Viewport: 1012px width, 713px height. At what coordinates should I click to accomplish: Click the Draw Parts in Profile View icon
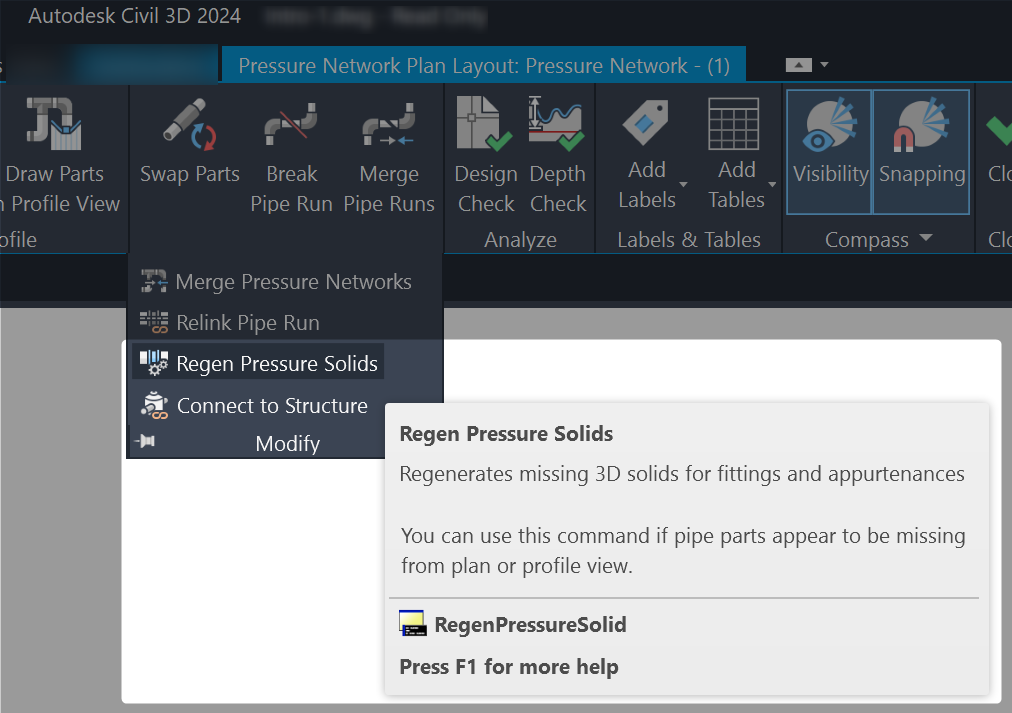pos(54,123)
